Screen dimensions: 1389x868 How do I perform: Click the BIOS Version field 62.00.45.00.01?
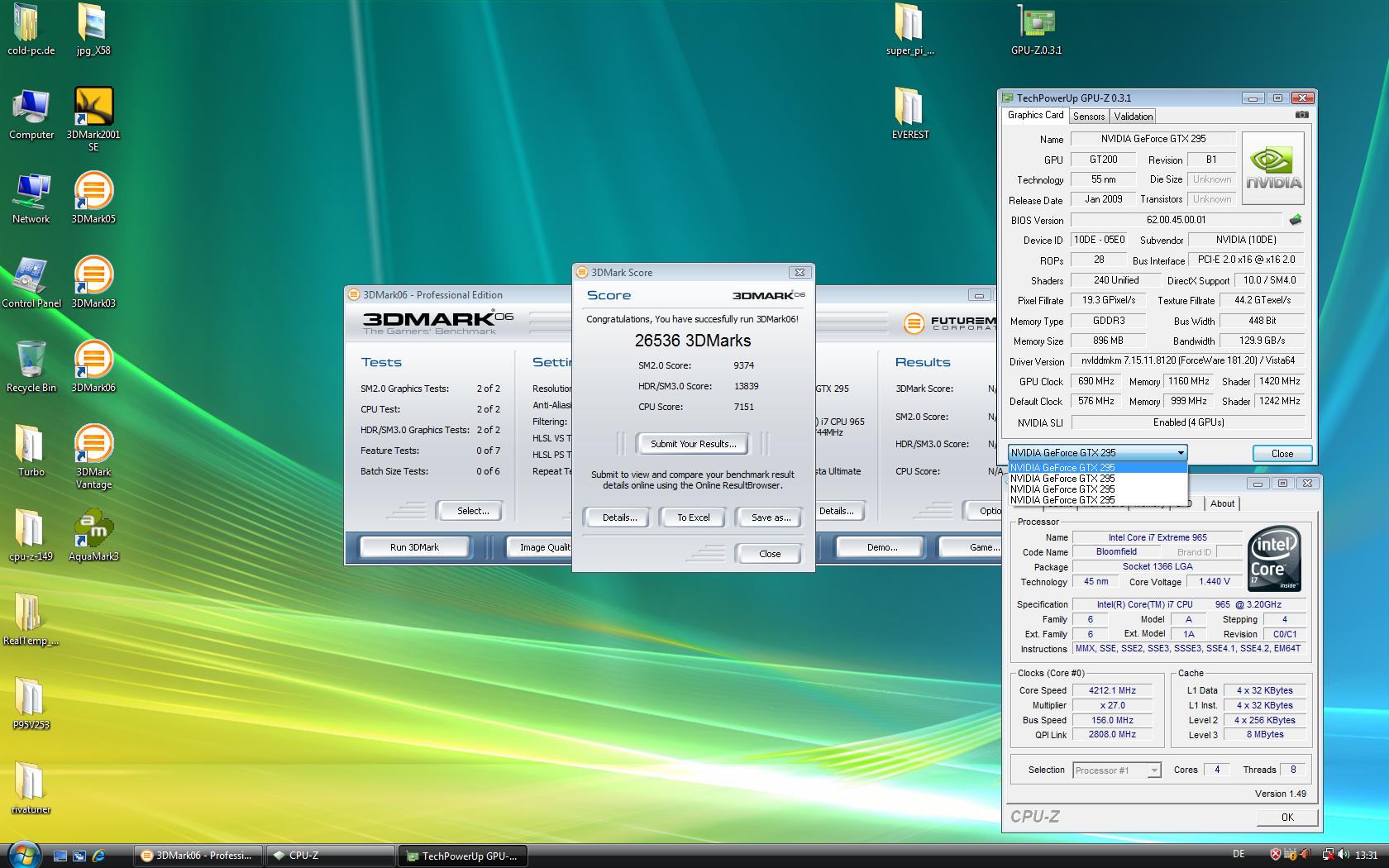pos(1177,220)
